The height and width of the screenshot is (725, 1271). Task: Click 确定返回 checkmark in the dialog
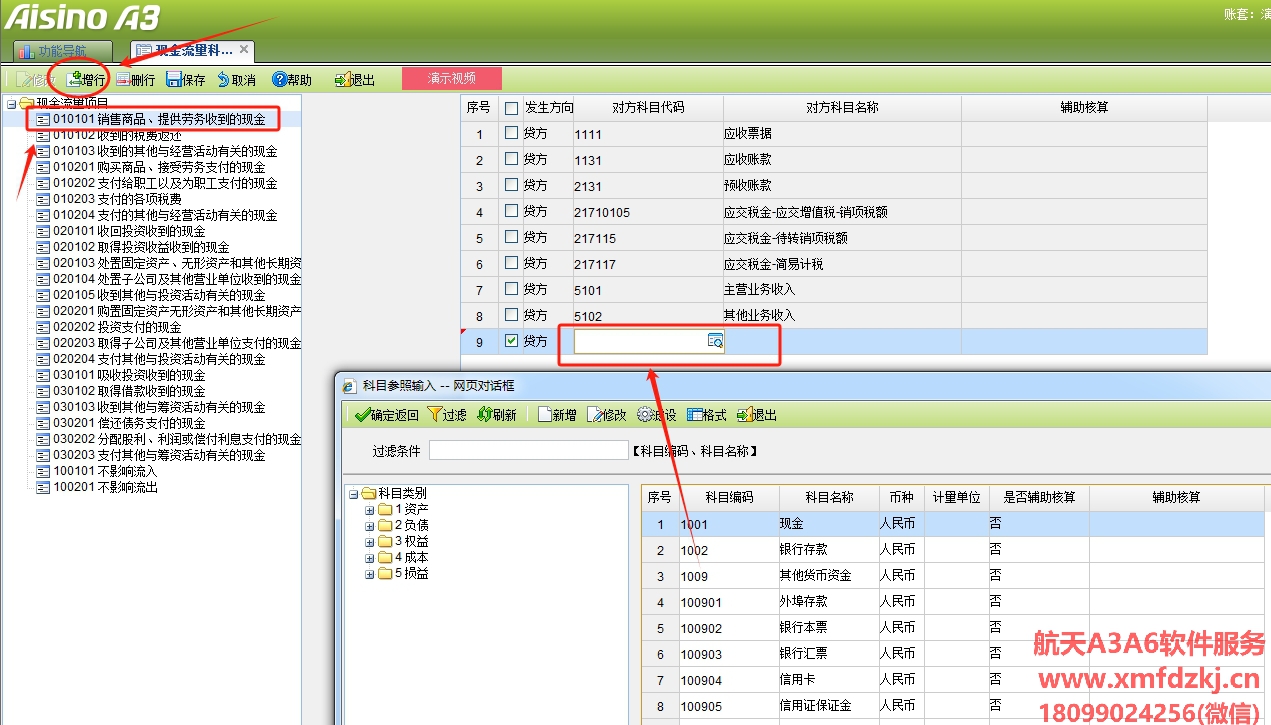point(363,415)
